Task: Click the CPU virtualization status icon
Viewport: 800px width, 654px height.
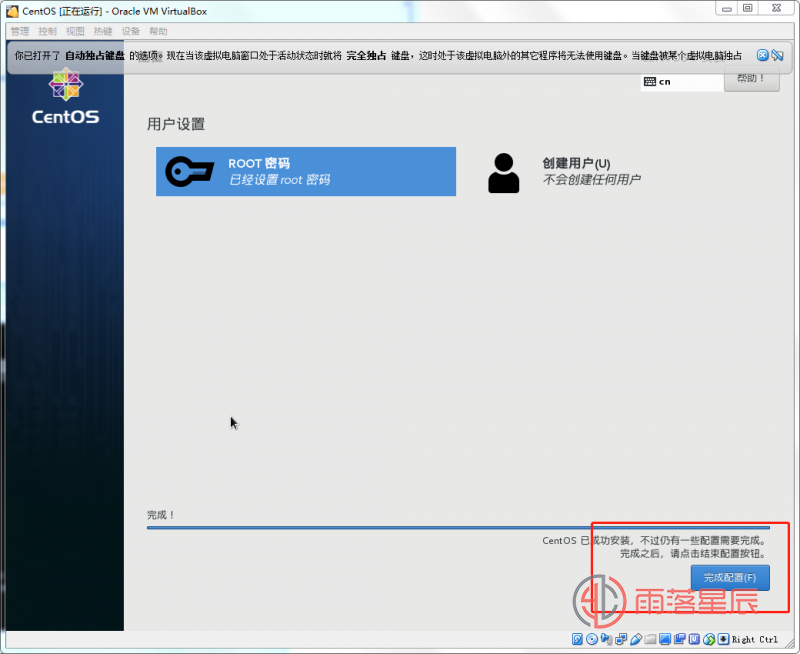Action: 694,639
